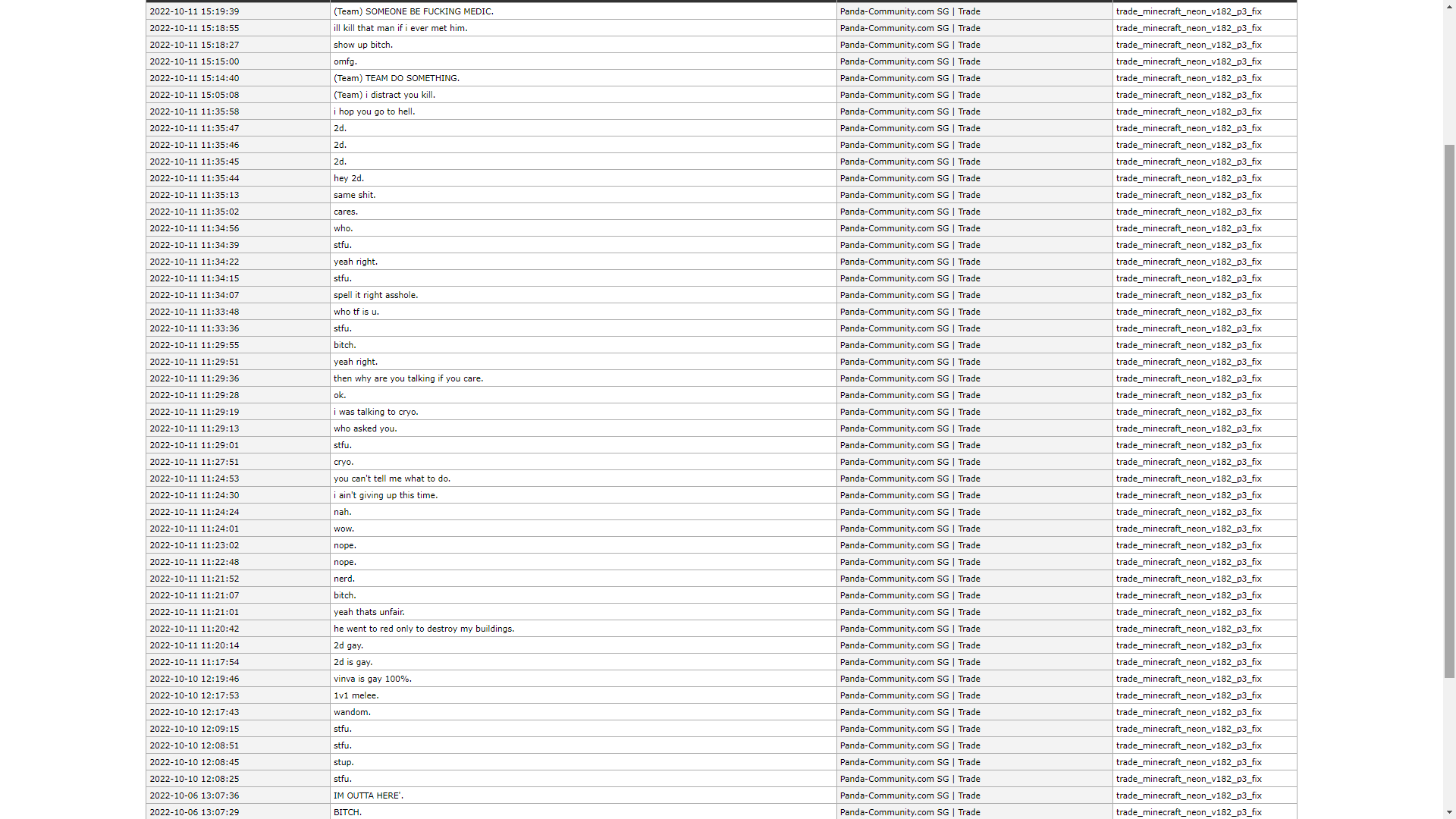The width and height of the screenshot is (1456, 819).
Task: Click the 'spell it right asshole.' message
Action: 375,295
